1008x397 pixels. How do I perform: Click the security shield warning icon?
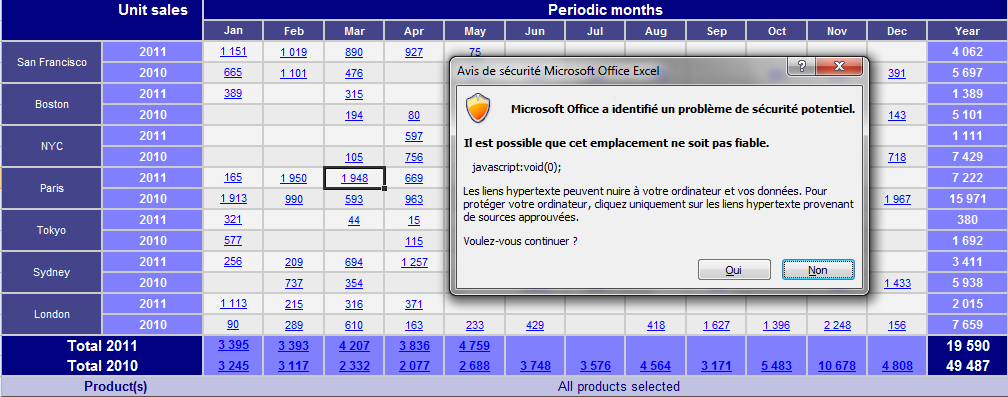(x=478, y=108)
